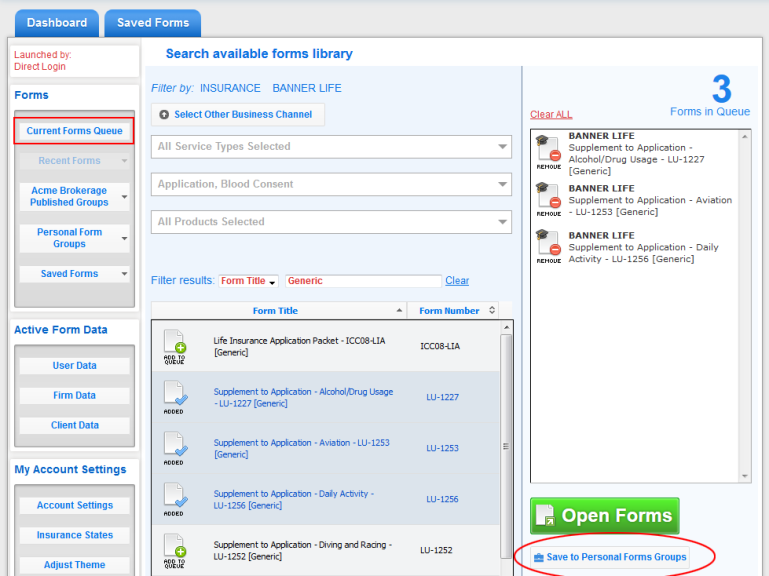
Task: Open the Dashboard tab
Action: (57, 23)
